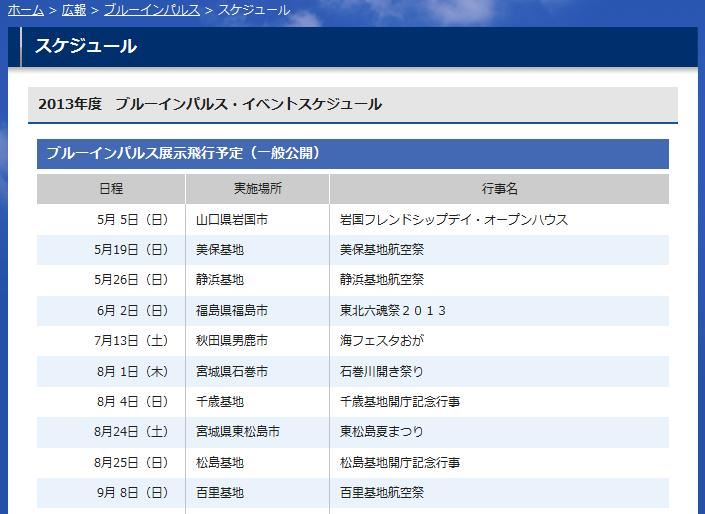
Task: Select the event 美保基地航空祭
Action: 382,250
